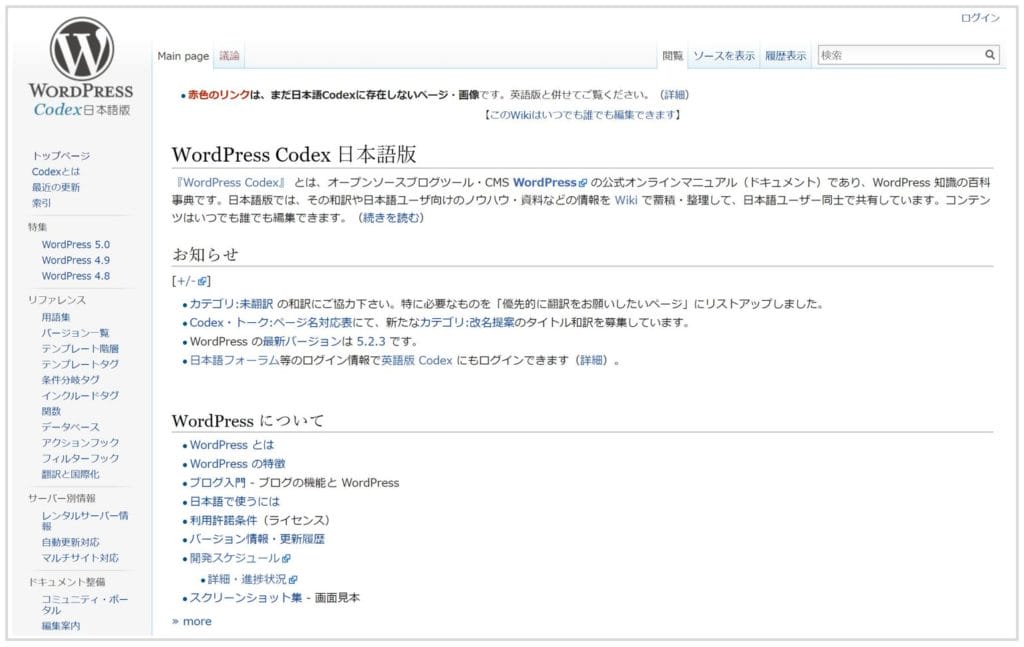
Task: Click the » more link
Action: click(x=191, y=622)
